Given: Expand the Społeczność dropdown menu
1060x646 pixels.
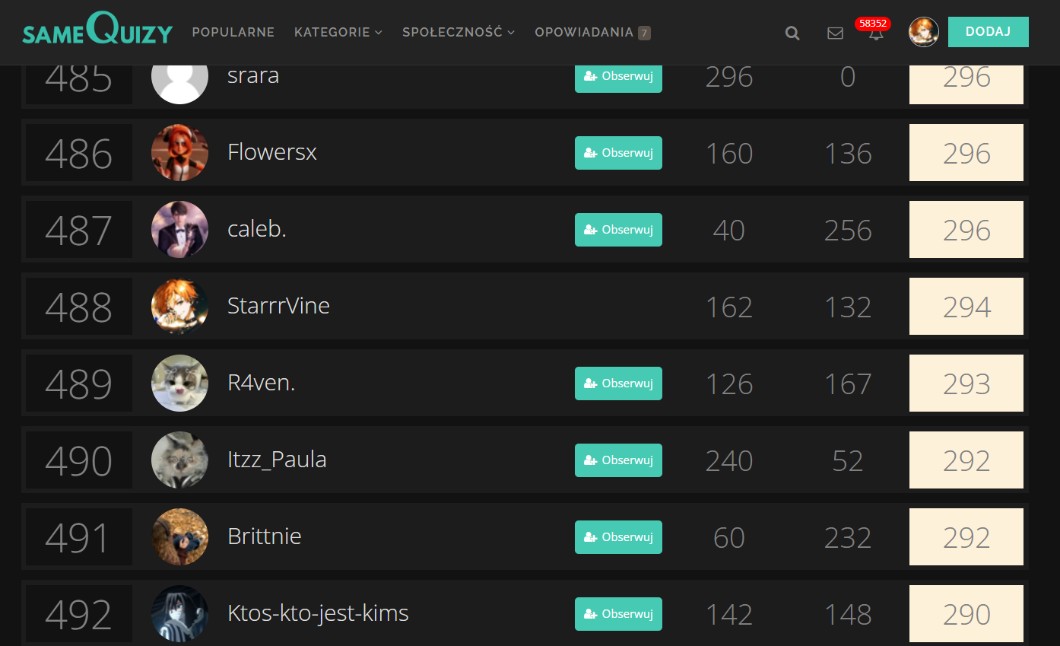Looking at the screenshot, I should click(x=458, y=32).
